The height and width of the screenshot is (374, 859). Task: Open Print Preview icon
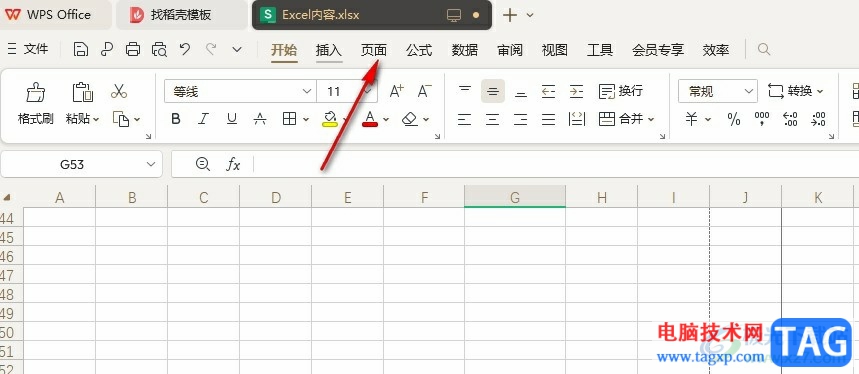(x=159, y=50)
